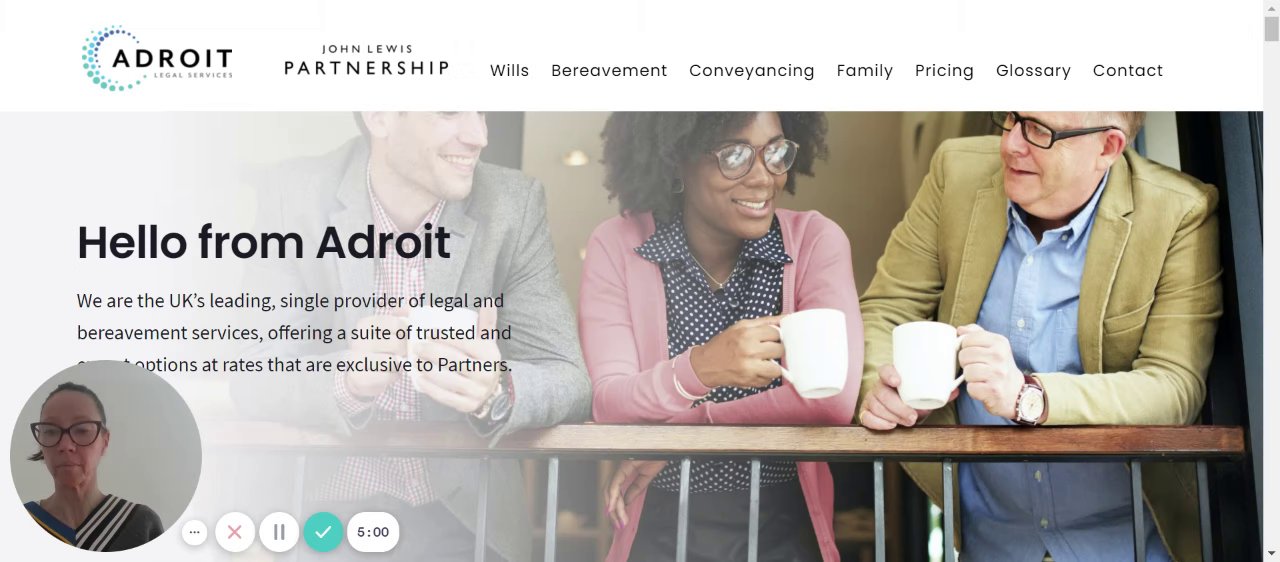Click the page scrollbar thumb
Viewport: 1280px width, 562px height.
1272,28
